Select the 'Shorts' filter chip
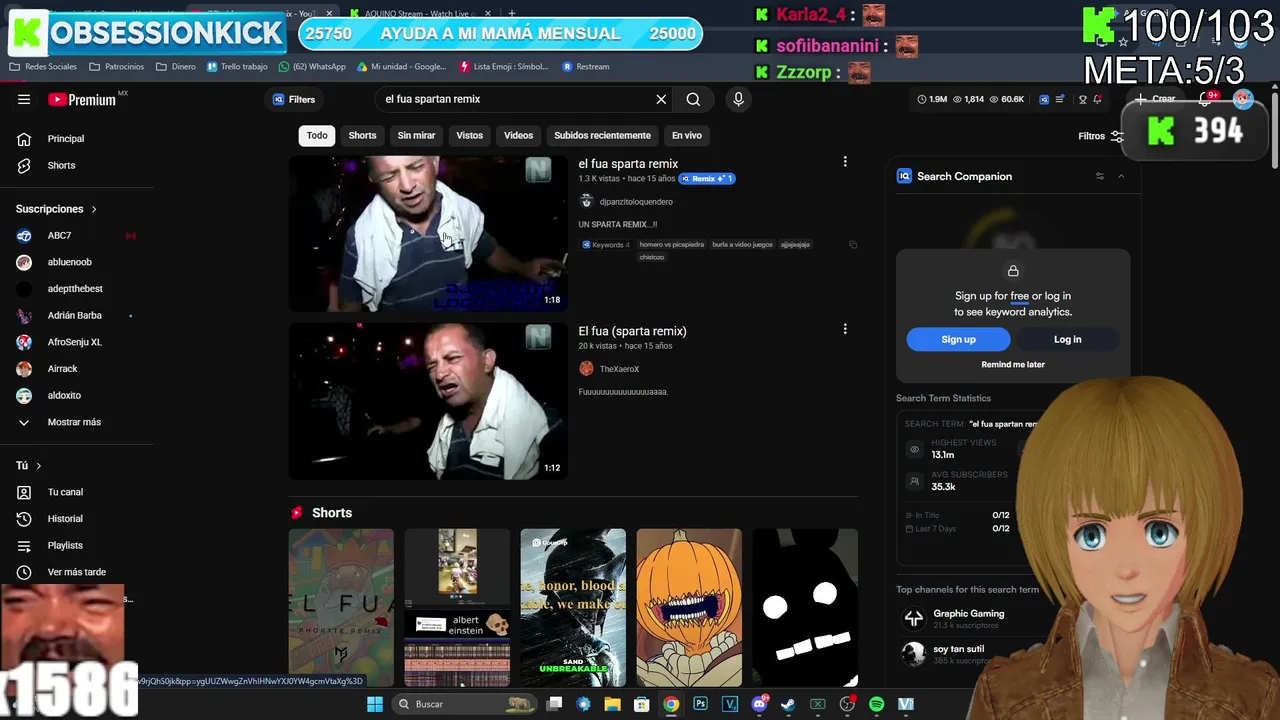 [362, 135]
